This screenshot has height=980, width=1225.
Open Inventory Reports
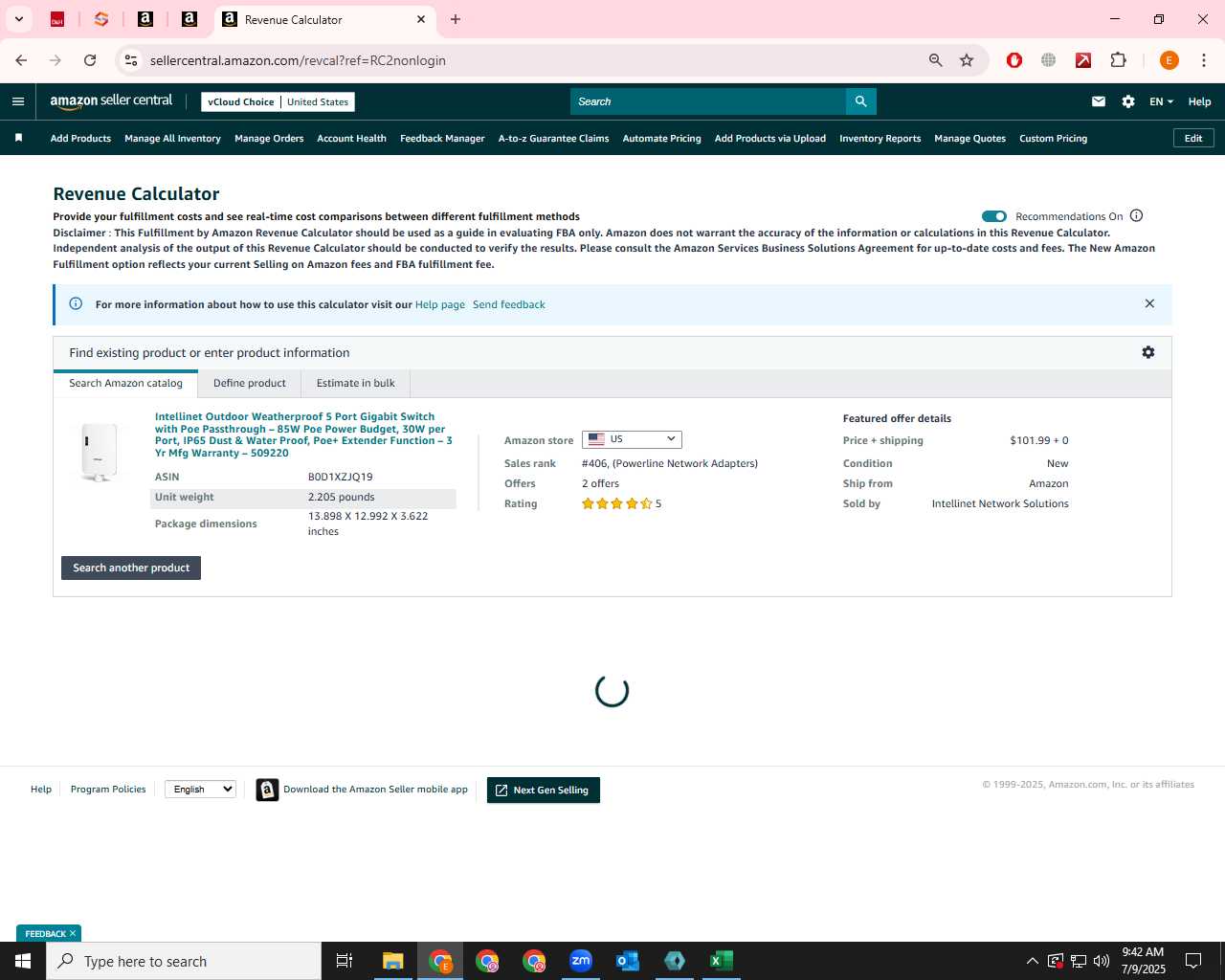pyautogui.click(x=880, y=138)
